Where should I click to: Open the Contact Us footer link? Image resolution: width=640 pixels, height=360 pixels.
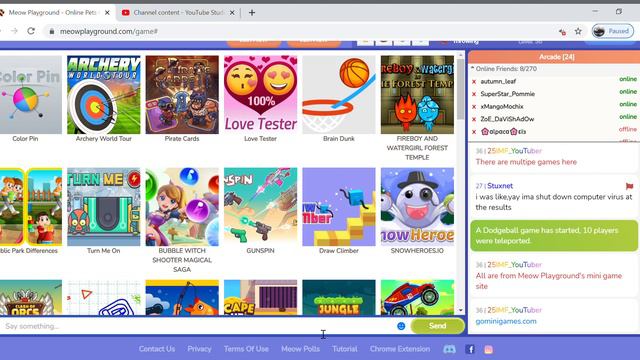(157, 349)
